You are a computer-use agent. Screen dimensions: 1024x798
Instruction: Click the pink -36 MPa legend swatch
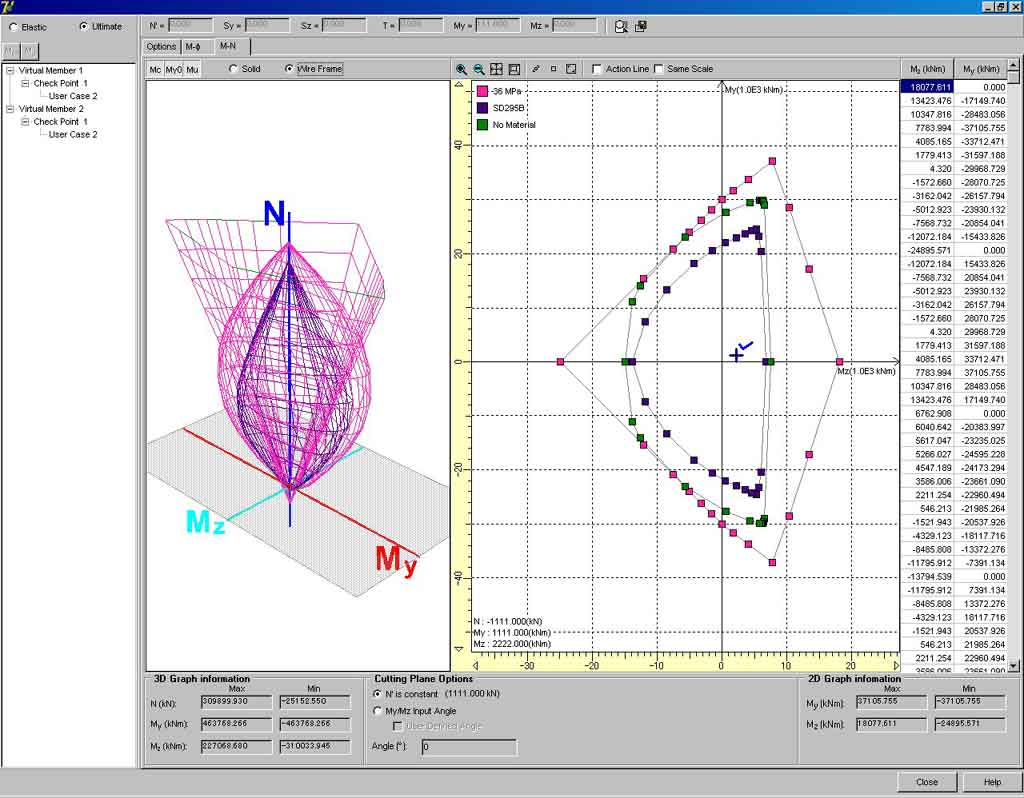pyautogui.click(x=483, y=91)
